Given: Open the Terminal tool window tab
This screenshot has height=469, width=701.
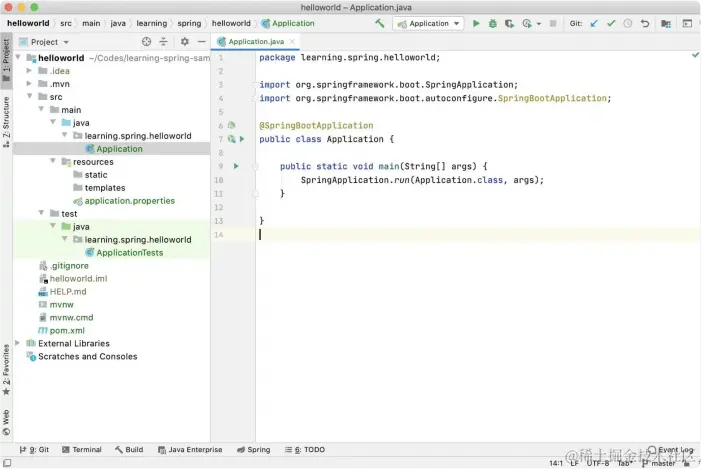Looking at the screenshot, I should 80,450.
